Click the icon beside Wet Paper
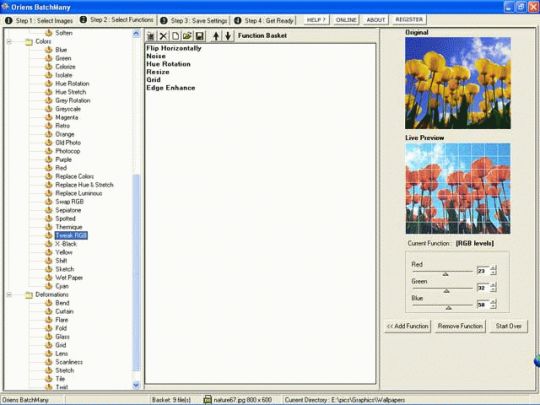This screenshot has height=405, width=540. point(49,278)
